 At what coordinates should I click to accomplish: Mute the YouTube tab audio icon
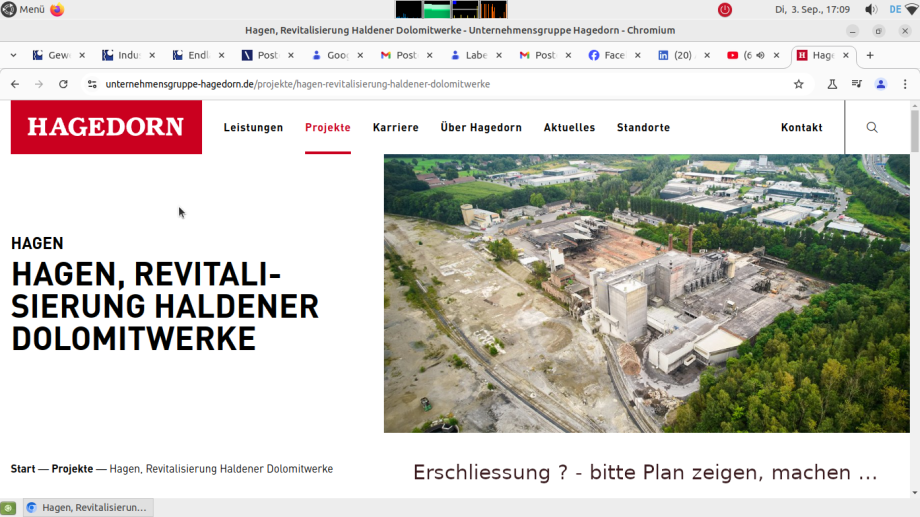(x=760, y=55)
